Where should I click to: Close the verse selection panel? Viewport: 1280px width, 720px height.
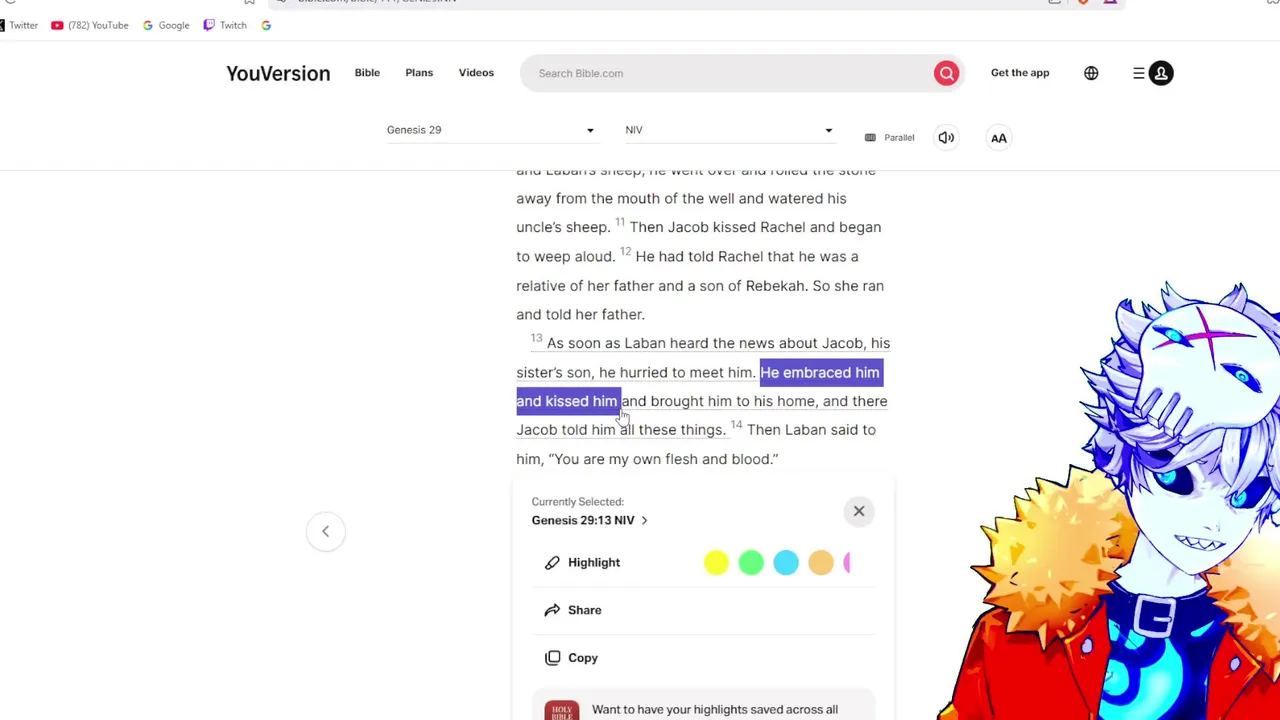pos(858,511)
